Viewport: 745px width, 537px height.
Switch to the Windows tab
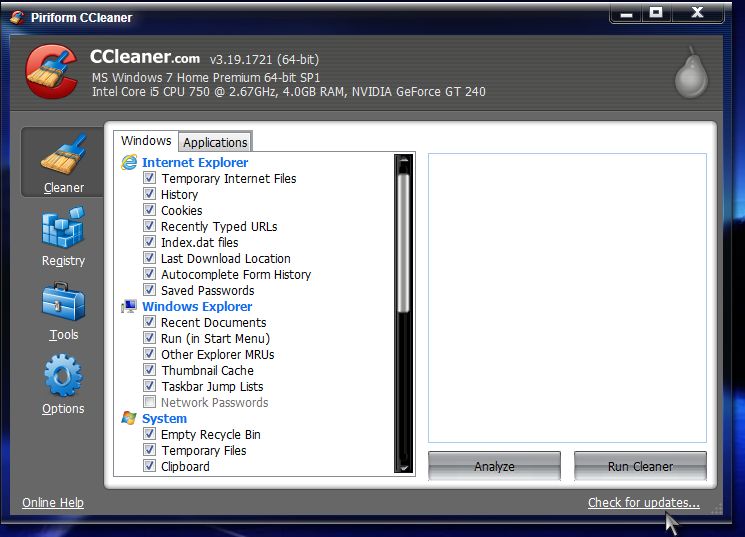(x=146, y=141)
